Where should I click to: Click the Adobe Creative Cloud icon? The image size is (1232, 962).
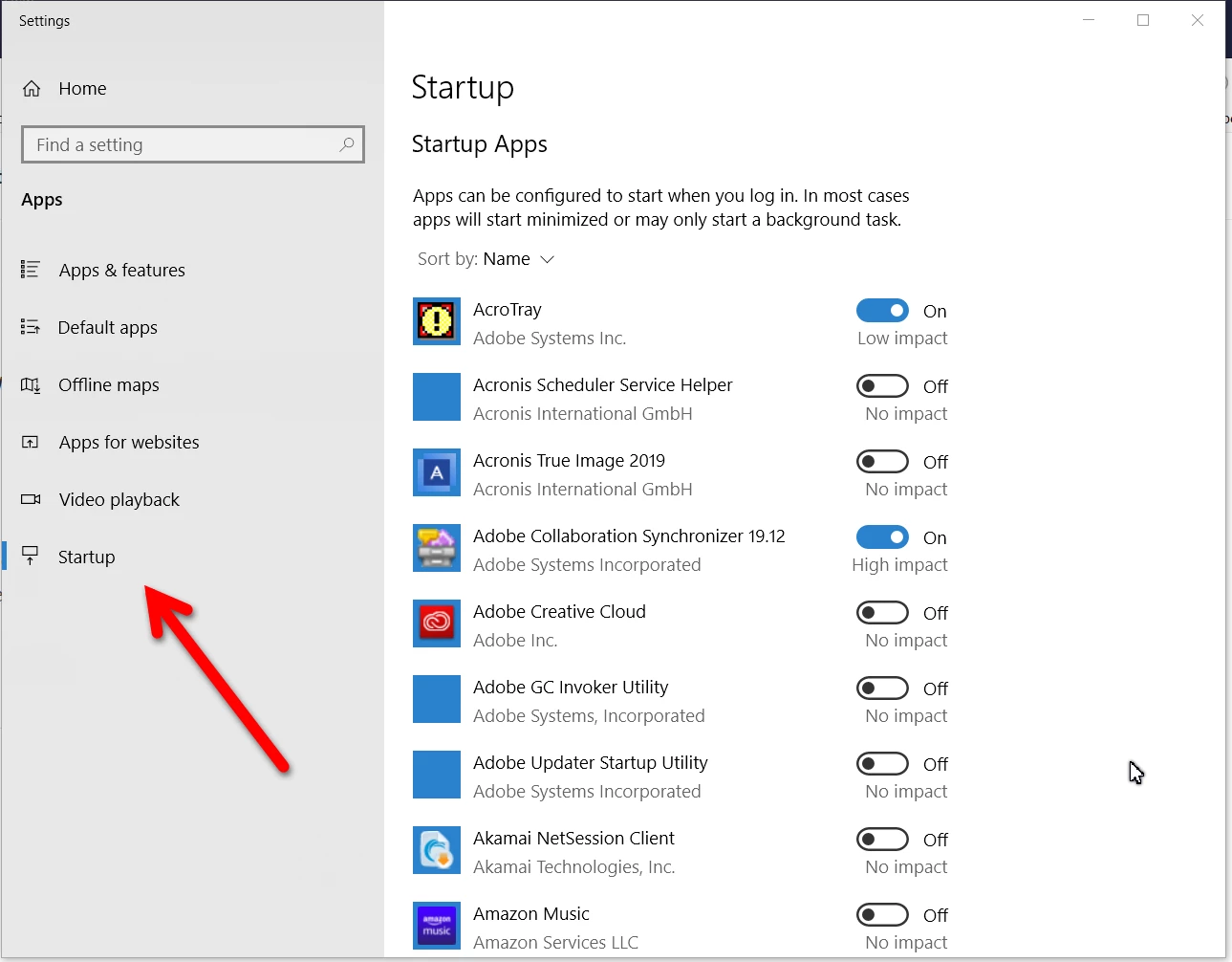coord(437,623)
